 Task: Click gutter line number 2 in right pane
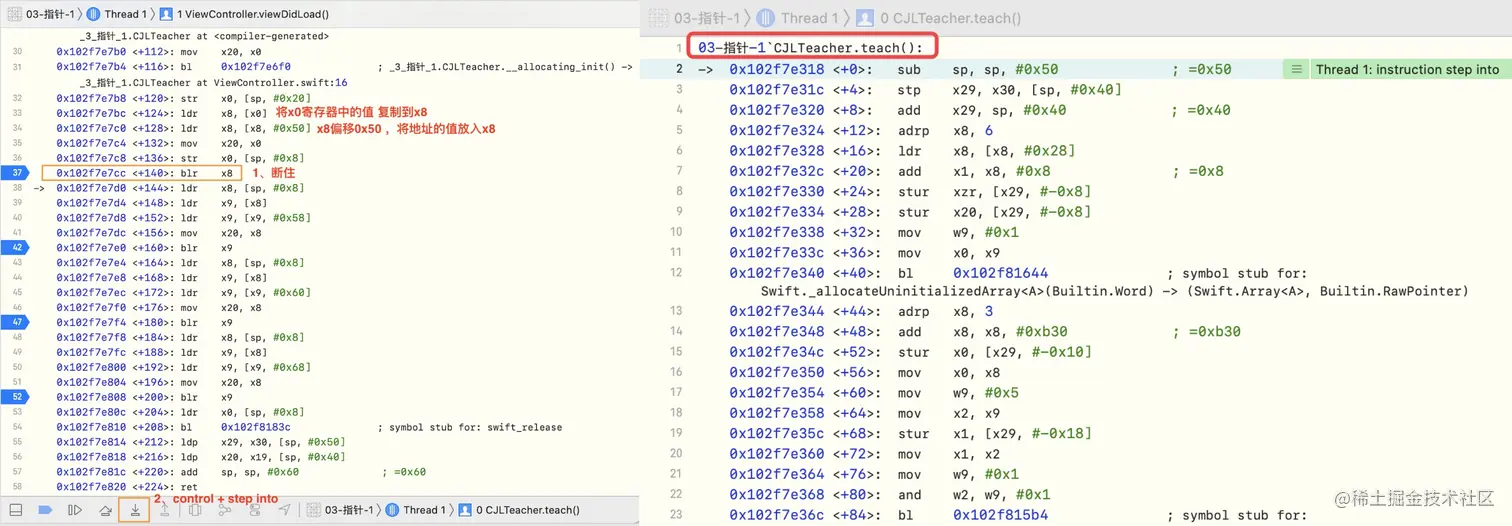[679, 70]
